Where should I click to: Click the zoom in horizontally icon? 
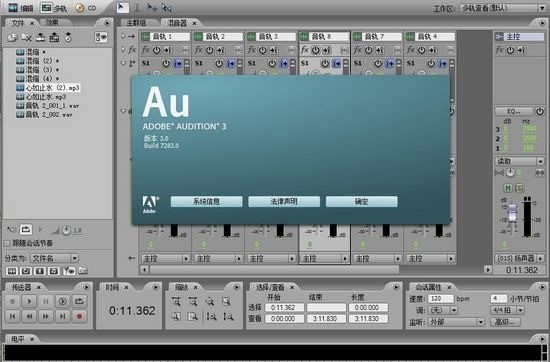176,301
